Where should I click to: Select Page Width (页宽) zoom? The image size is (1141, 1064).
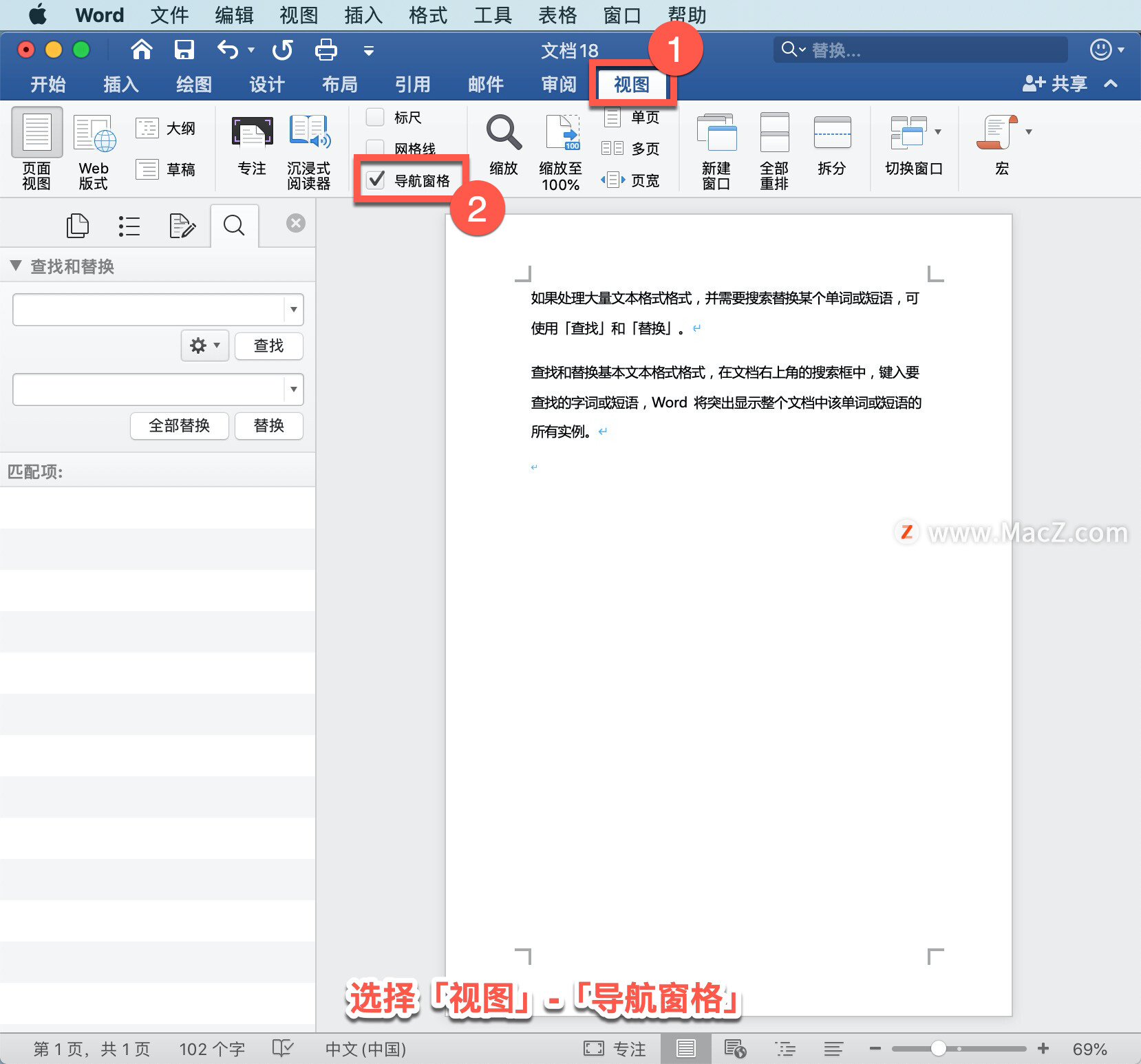point(631,180)
